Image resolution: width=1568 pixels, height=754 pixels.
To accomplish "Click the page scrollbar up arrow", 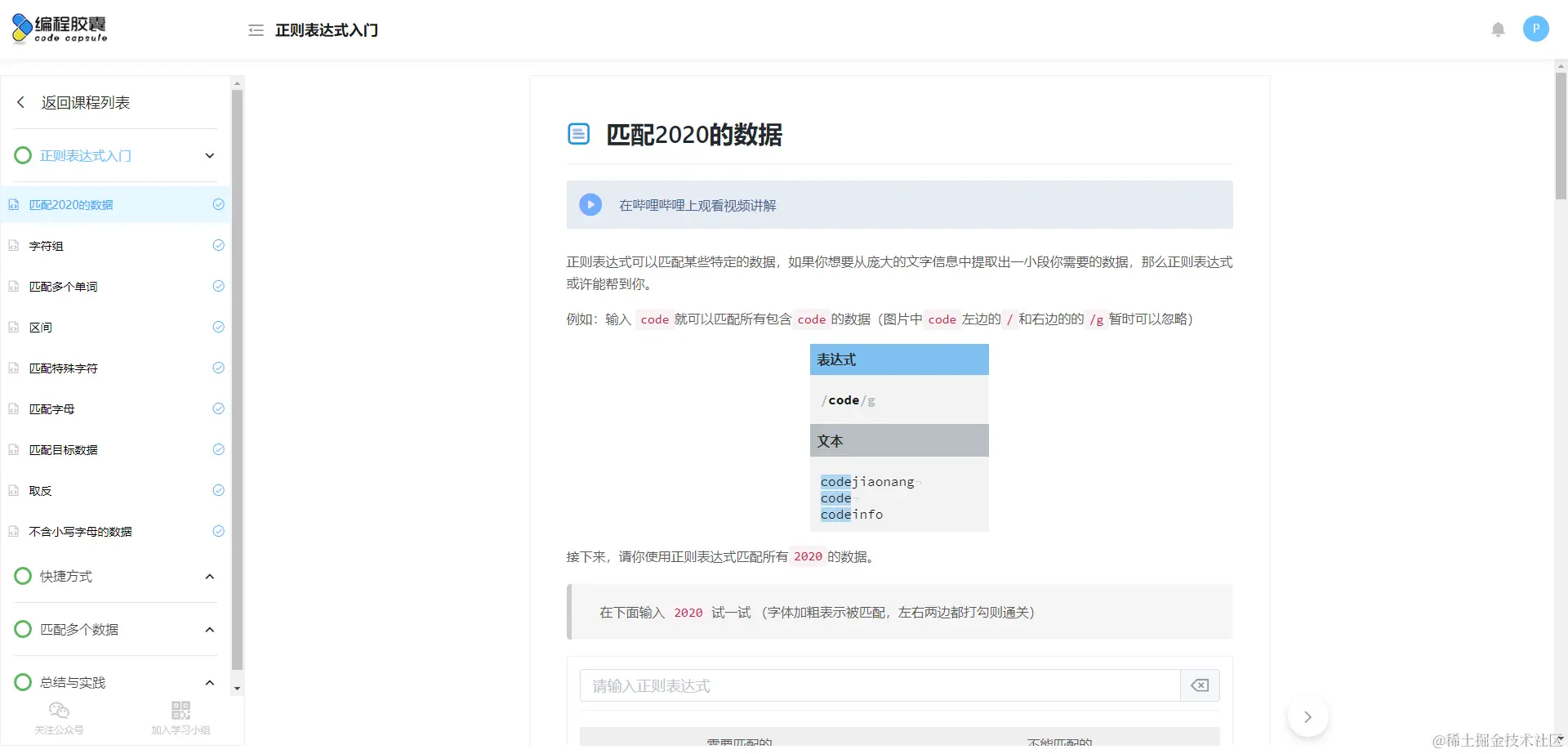I will (1561, 65).
